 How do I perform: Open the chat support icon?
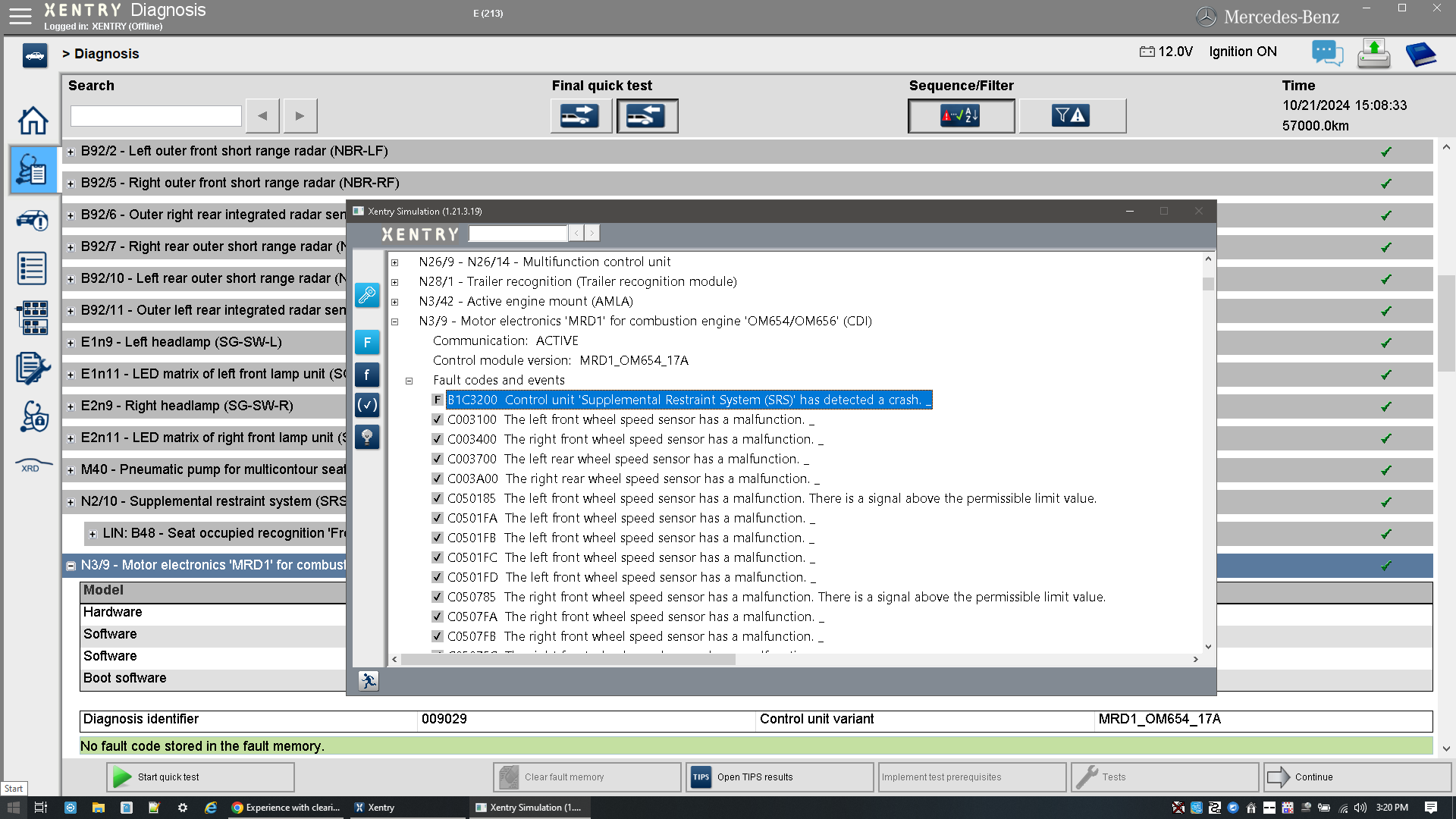1327,53
